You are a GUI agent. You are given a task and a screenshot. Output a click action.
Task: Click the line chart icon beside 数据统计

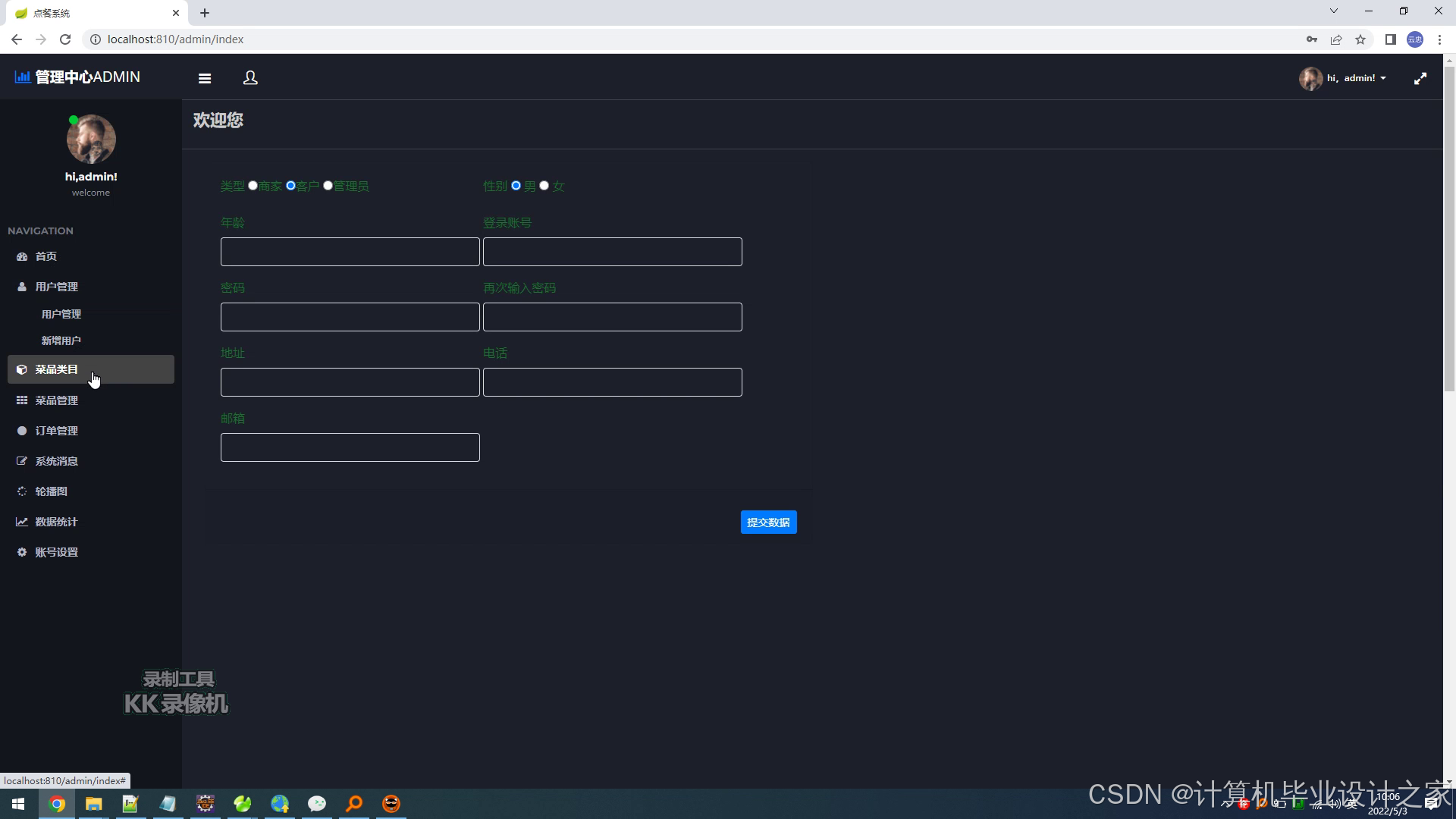tap(22, 522)
